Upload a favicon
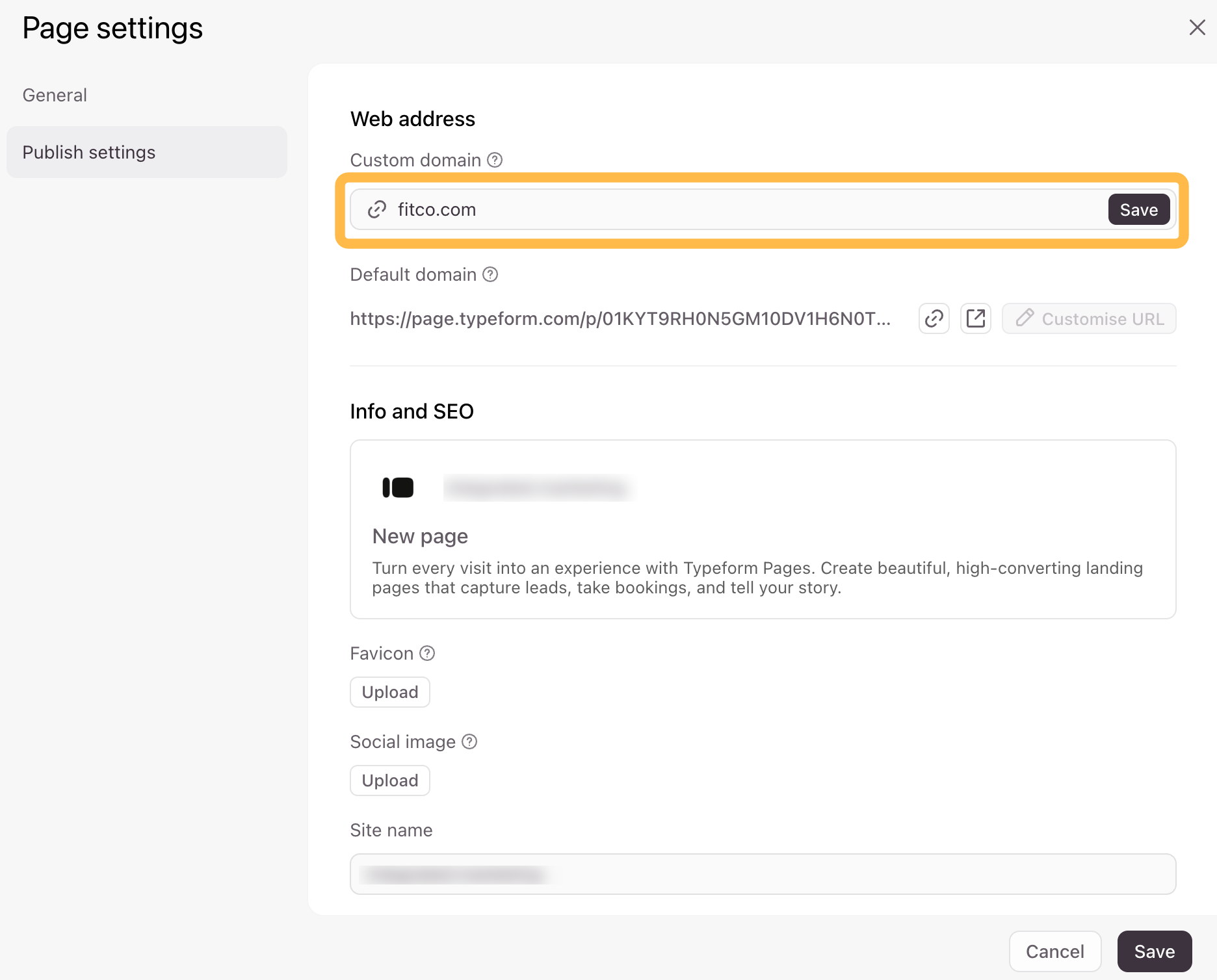Image resolution: width=1217 pixels, height=980 pixels. click(390, 692)
